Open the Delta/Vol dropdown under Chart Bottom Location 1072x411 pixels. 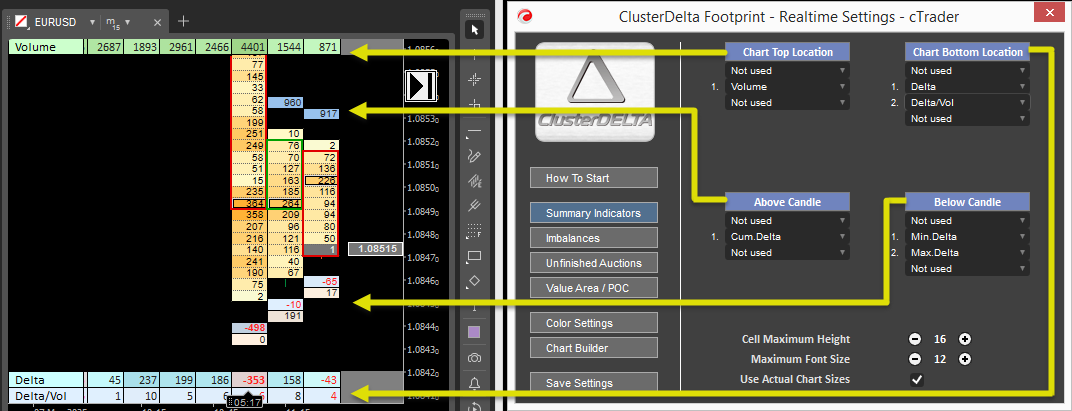pyautogui.click(x=967, y=103)
